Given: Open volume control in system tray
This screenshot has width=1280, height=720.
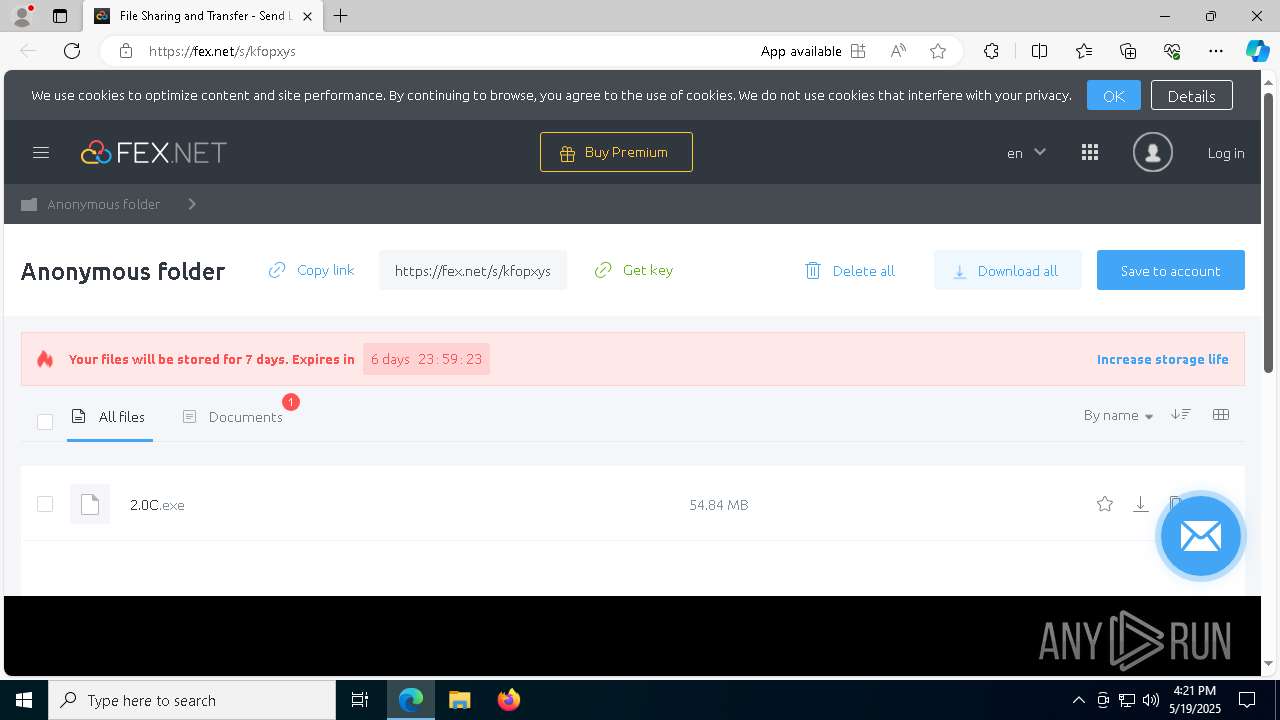Looking at the screenshot, I should tap(1151, 700).
